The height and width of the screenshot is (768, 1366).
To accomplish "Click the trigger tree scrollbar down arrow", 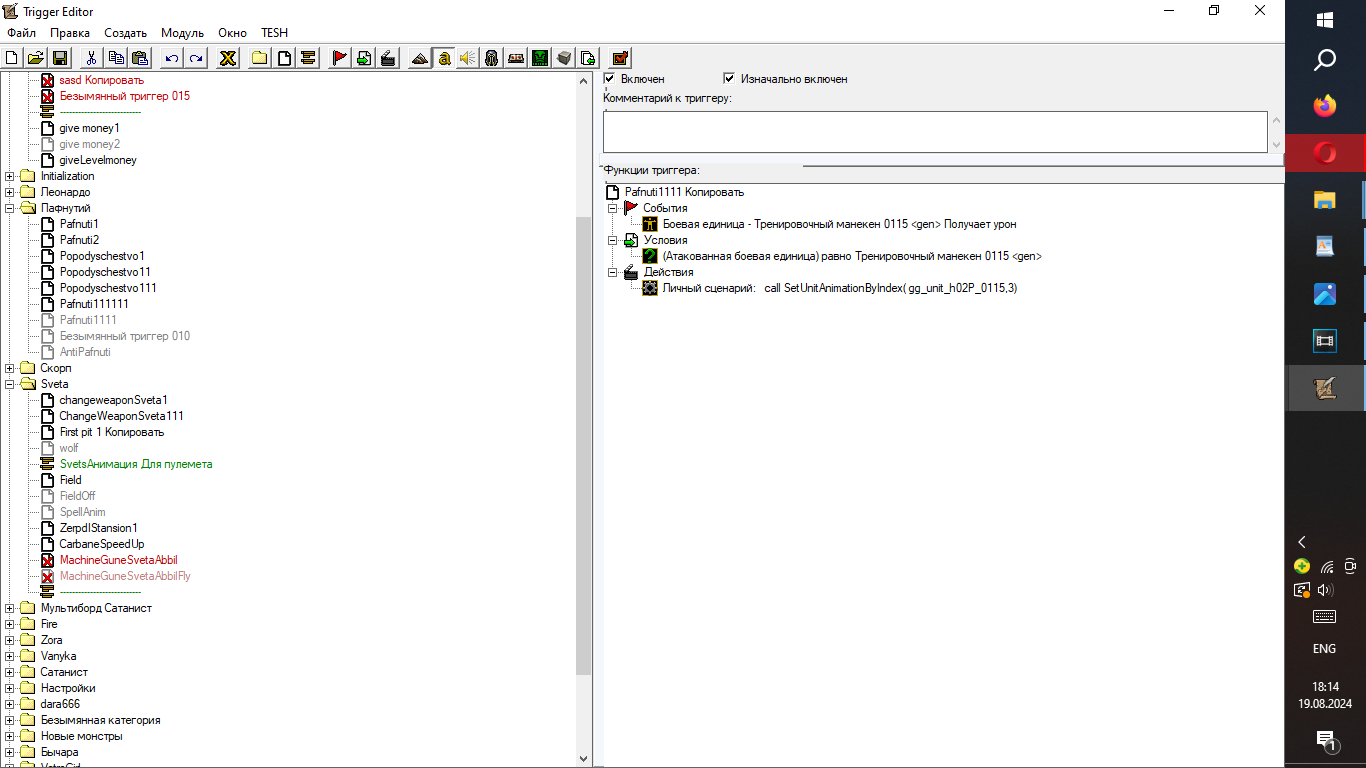I will (584, 760).
